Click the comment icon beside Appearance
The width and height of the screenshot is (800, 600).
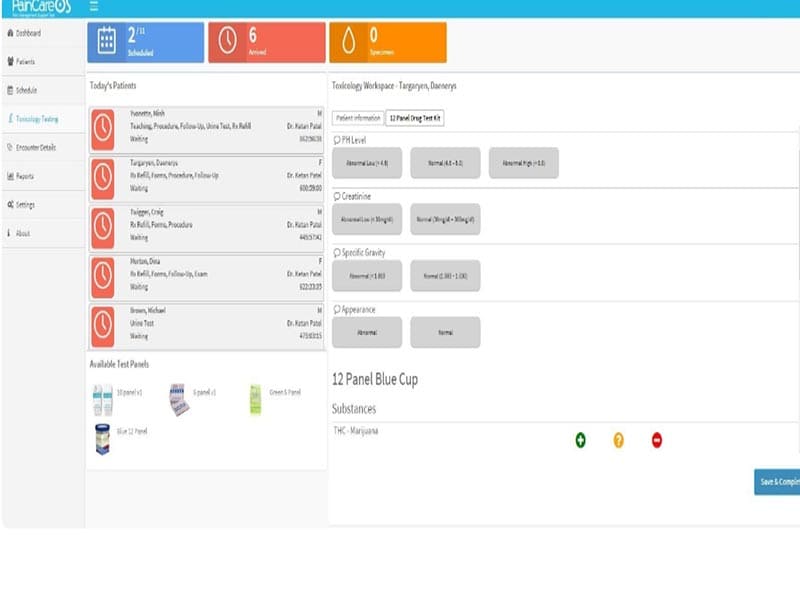tap(337, 310)
